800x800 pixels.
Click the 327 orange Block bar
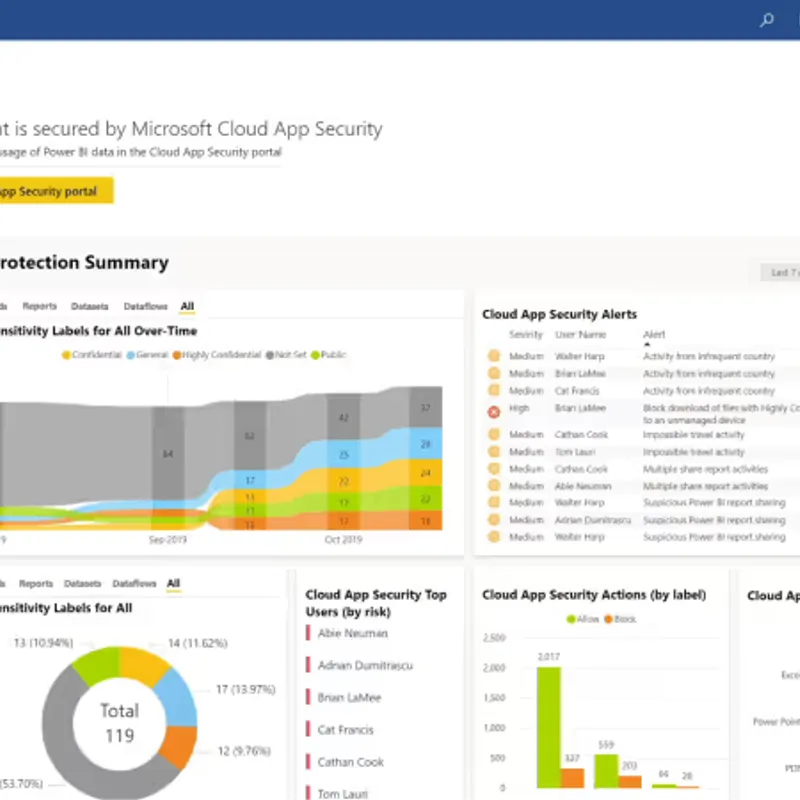pyautogui.click(x=572, y=778)
